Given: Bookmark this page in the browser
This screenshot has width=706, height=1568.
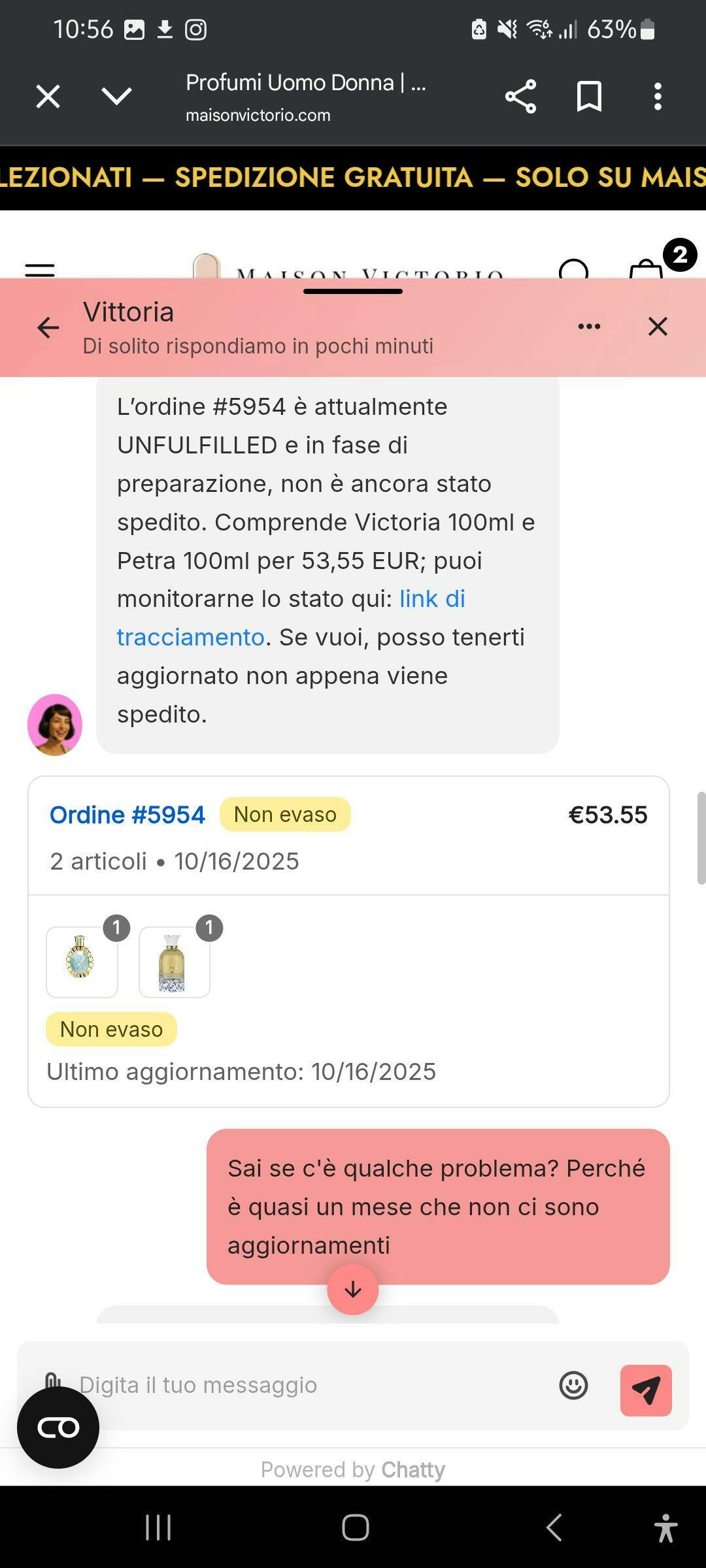Looking at the screenshot, I should tap(589, 97).
